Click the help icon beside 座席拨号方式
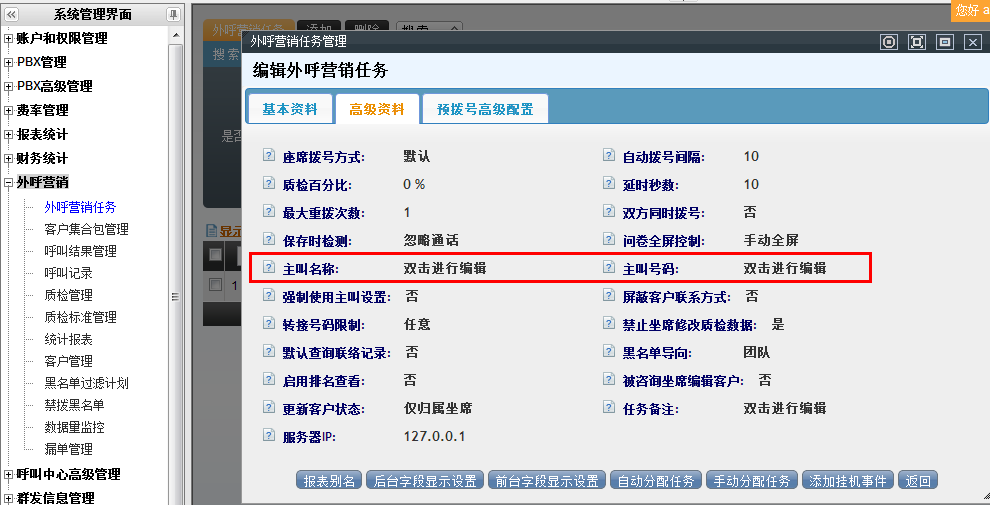The image size is (990, 505). [268, 157]
